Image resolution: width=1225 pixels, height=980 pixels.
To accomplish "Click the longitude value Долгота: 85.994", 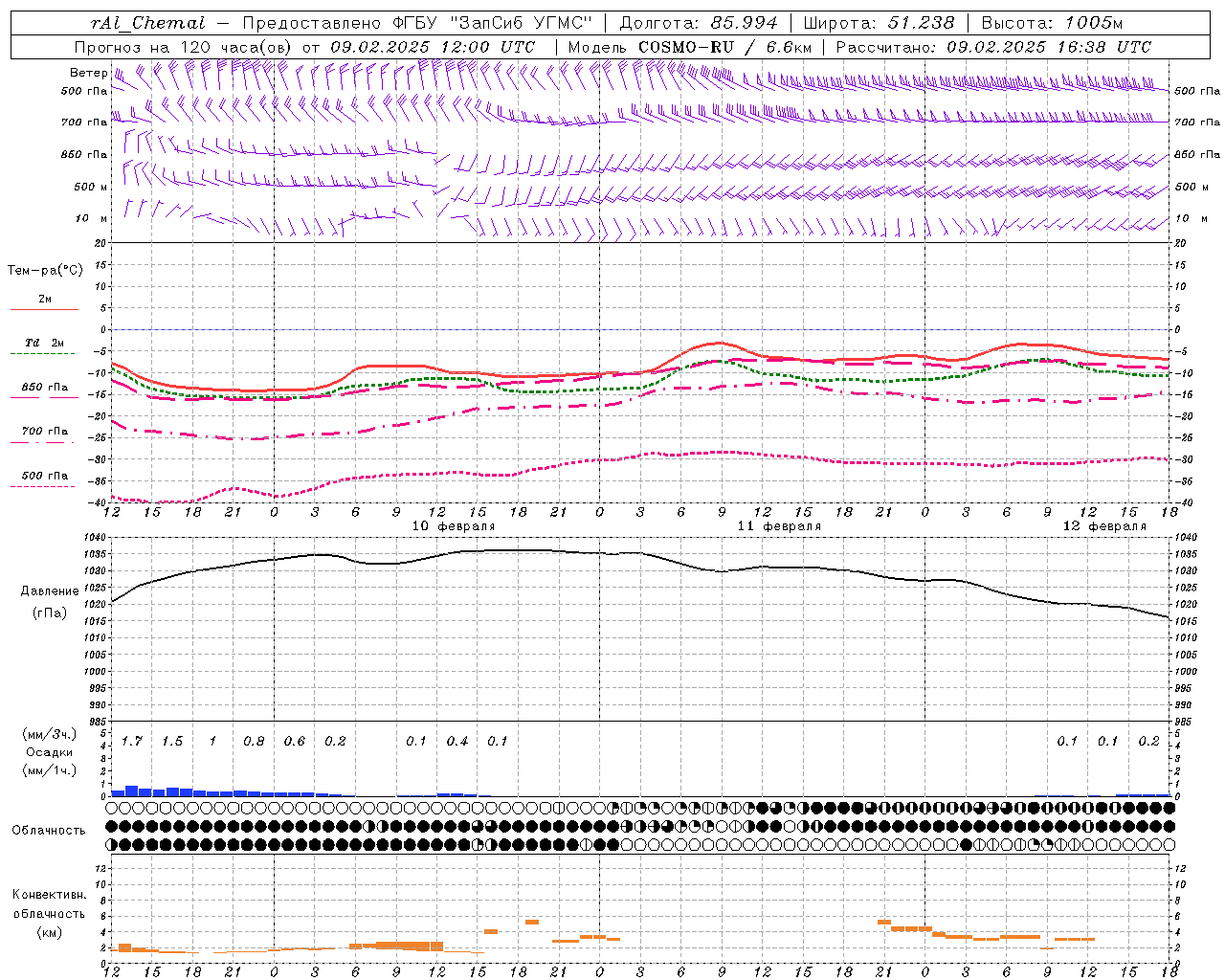I will (700, 23).
